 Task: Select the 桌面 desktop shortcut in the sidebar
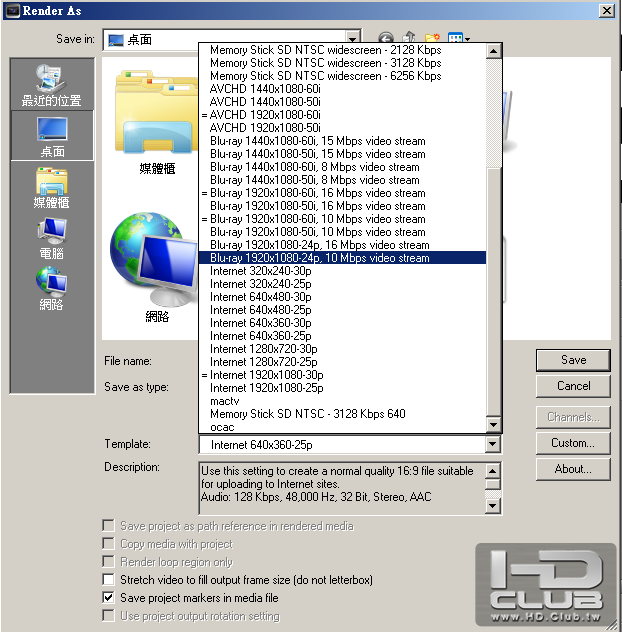point(52,136)
